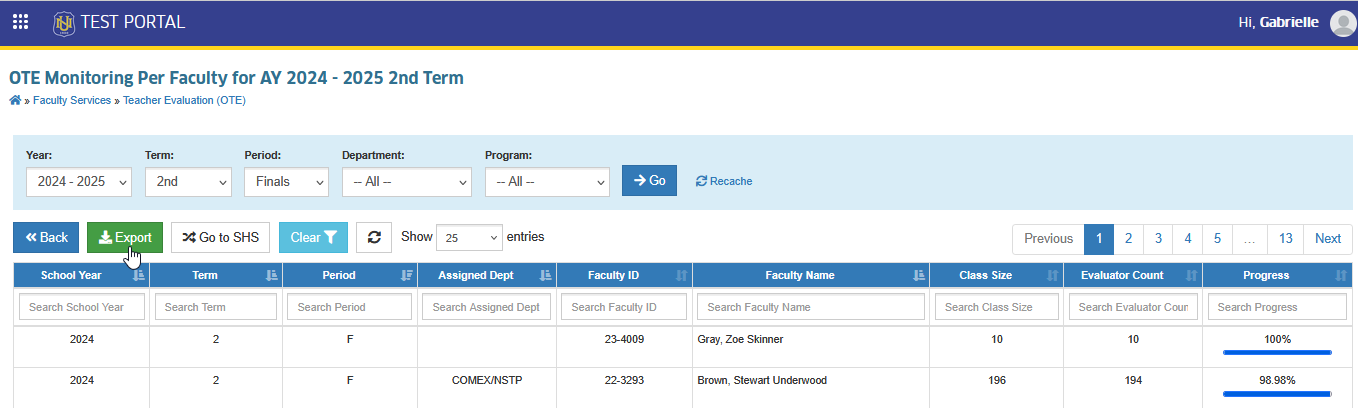Open Gabrielle's user avatar menu
This screenshot has width=1358, height=408.
1342,23
